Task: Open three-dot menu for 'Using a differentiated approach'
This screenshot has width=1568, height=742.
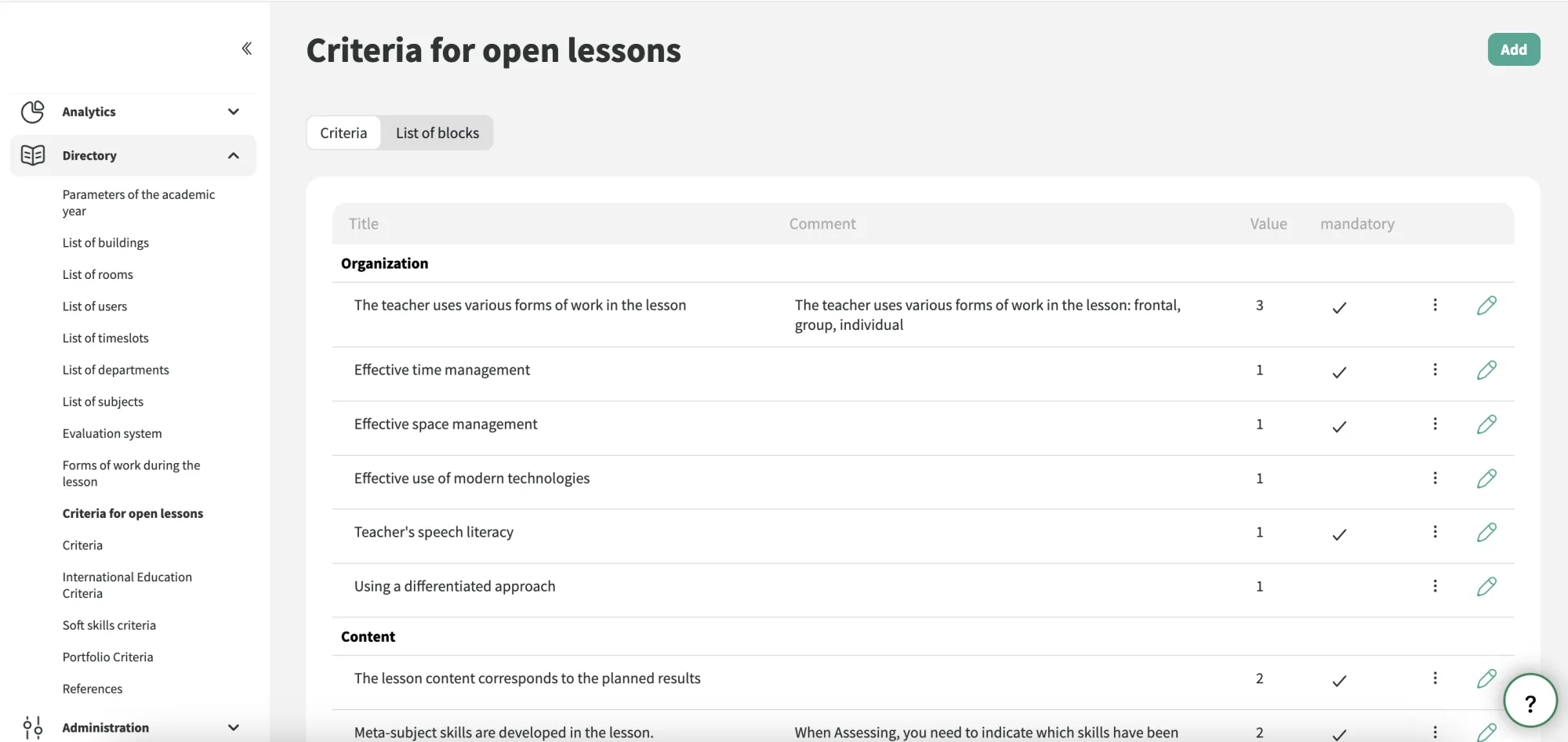Action: coord(1435,586)
